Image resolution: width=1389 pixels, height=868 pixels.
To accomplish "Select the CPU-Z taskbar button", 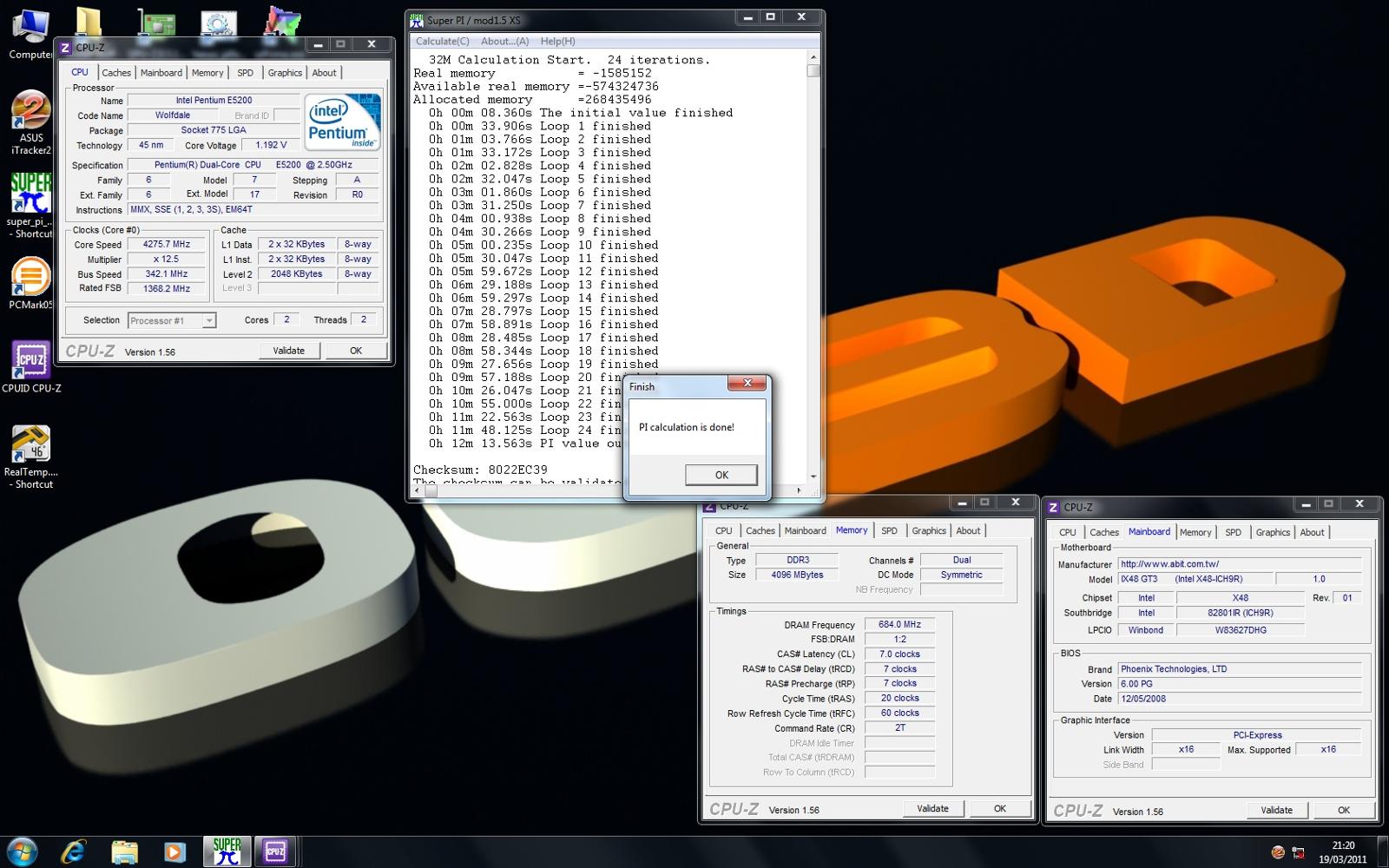I will coord(276,852).
